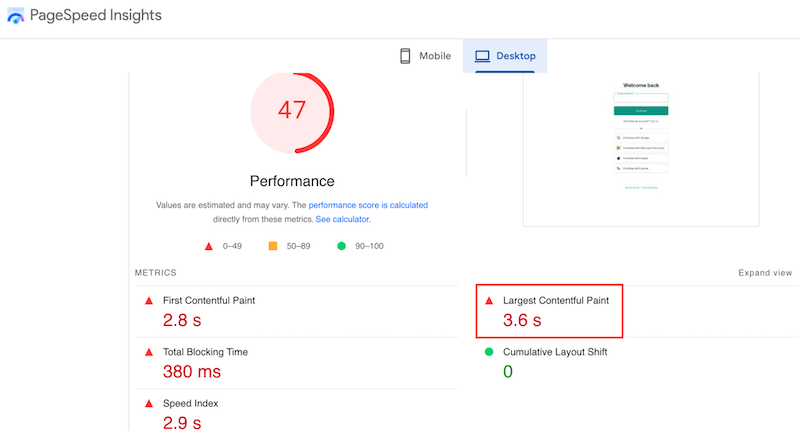Click the 0–49 legend range text
Image resolution: width=800 pixels, height=431 pixels.
(232, 246)
